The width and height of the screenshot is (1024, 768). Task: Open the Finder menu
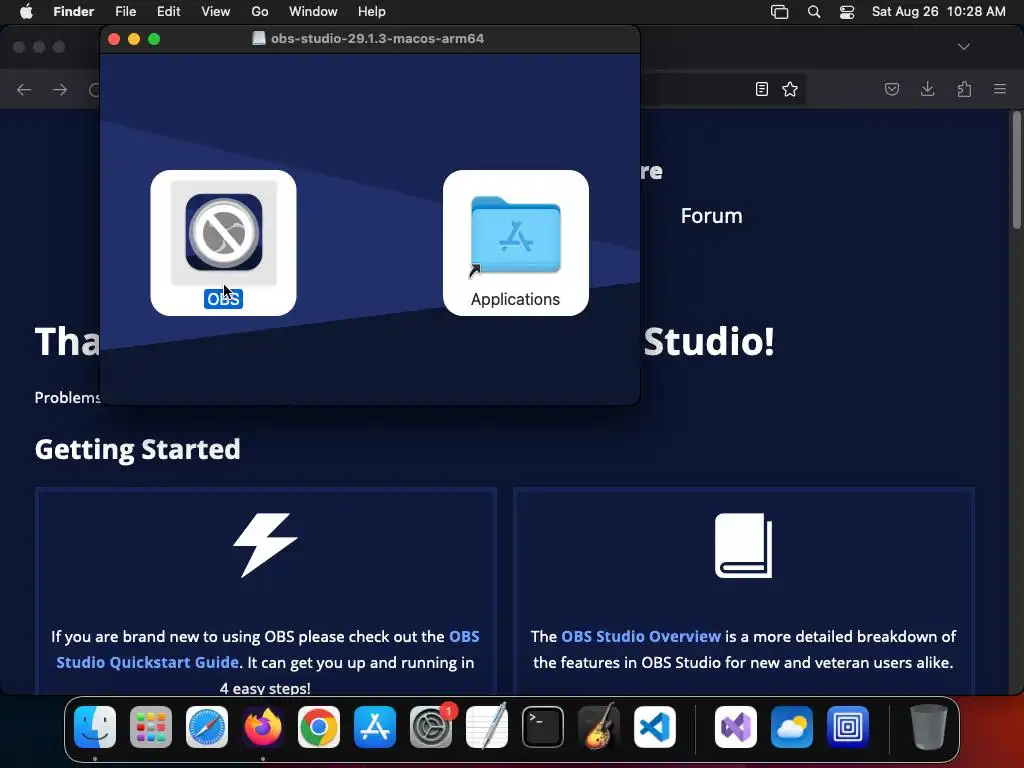pos(73,12)
